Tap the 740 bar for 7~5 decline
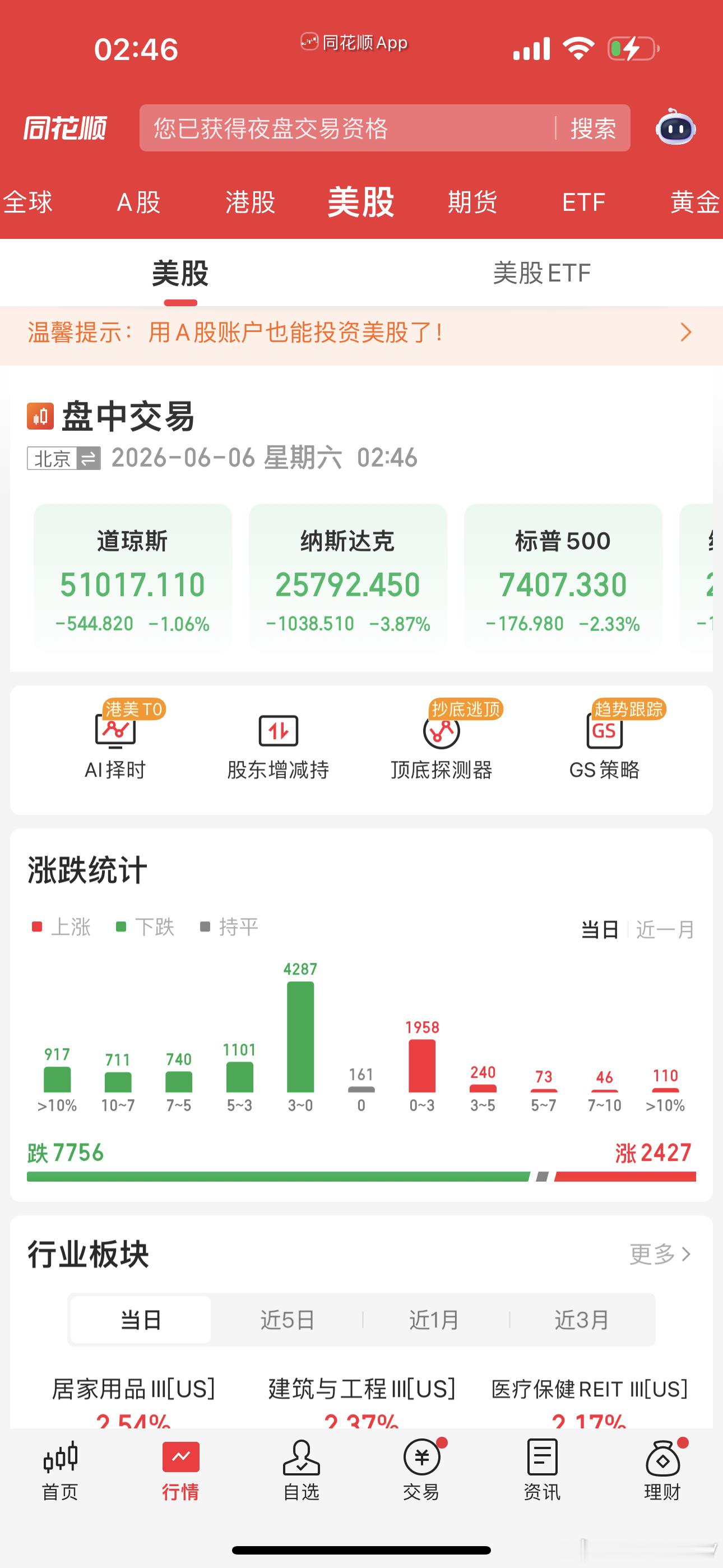This screenshot has width=723, height=1568. click(179, 1082)
